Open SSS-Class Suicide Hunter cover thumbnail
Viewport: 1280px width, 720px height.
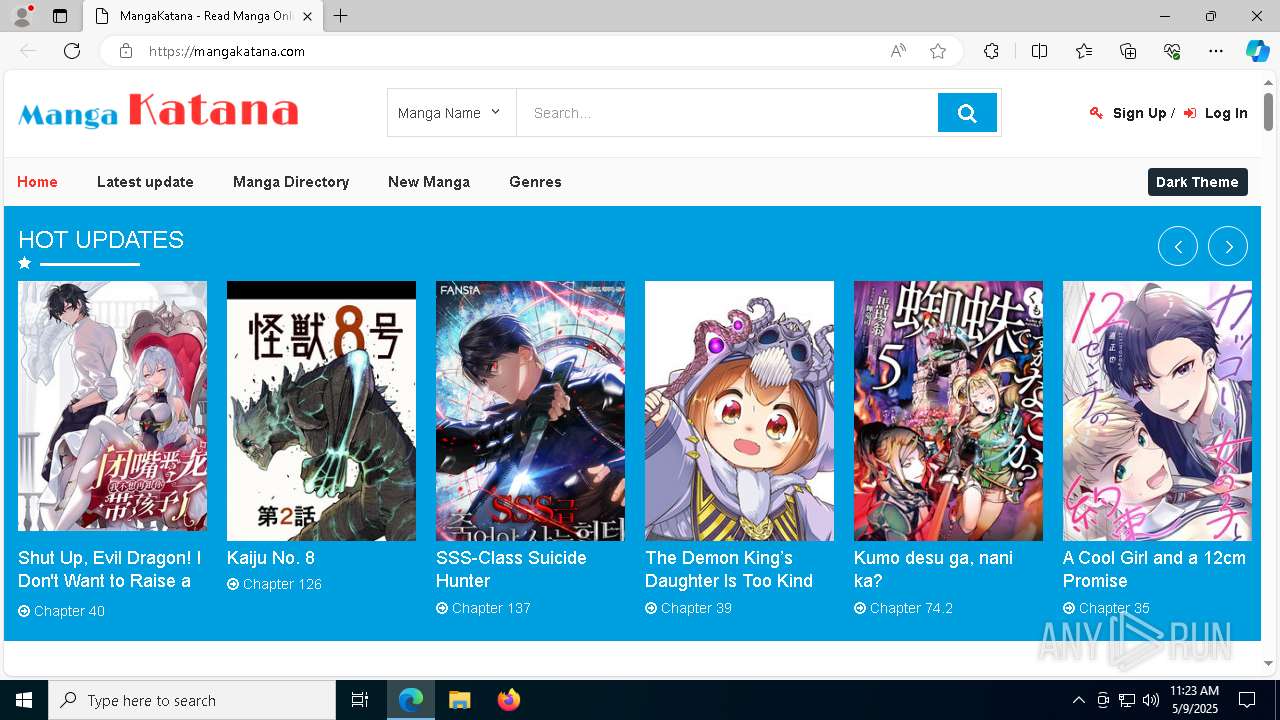click(530, 411)
